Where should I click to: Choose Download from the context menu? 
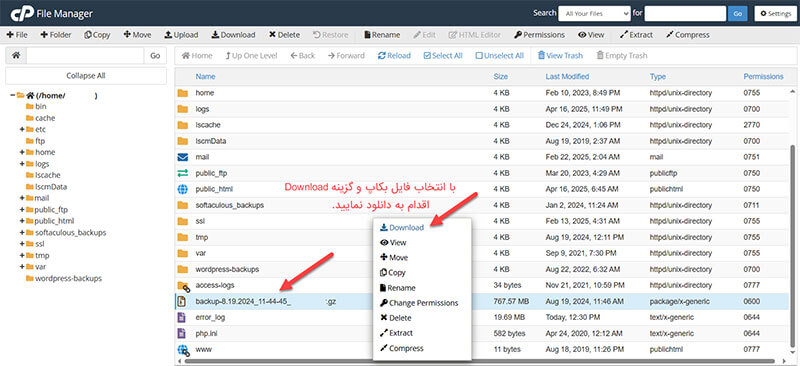(402, 228)
